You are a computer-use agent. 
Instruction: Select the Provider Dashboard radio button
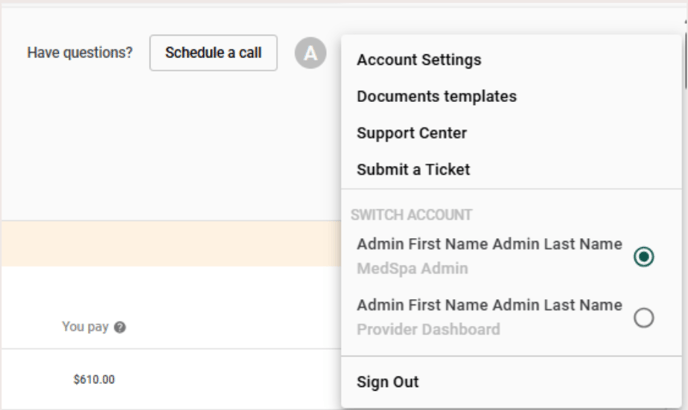(644, 318)
